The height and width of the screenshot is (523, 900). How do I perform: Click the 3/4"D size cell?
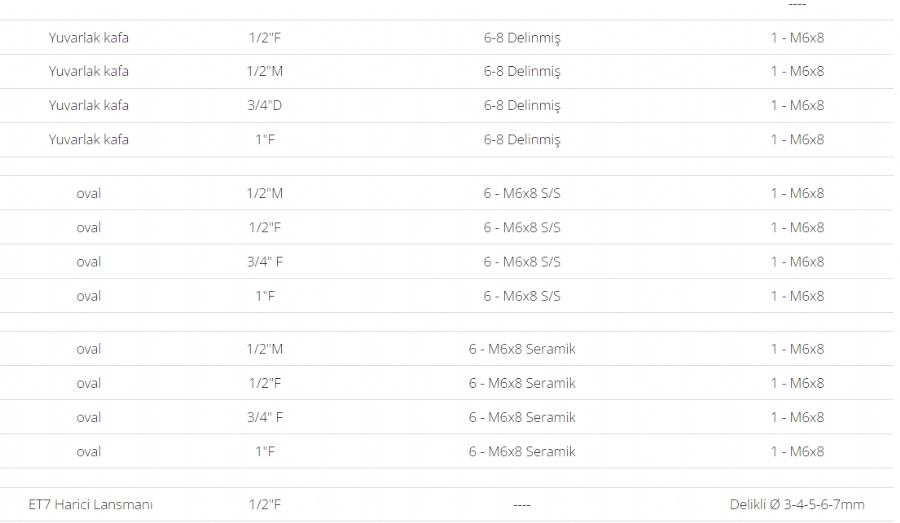[265, 105]
